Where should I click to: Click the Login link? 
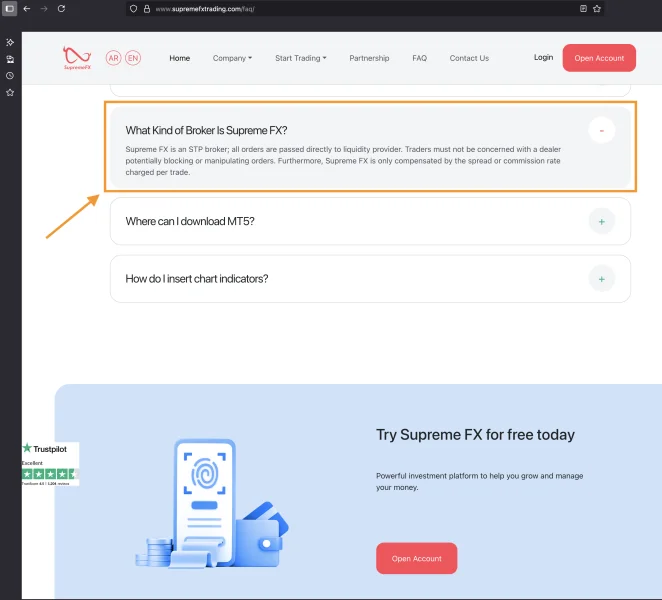543,57
